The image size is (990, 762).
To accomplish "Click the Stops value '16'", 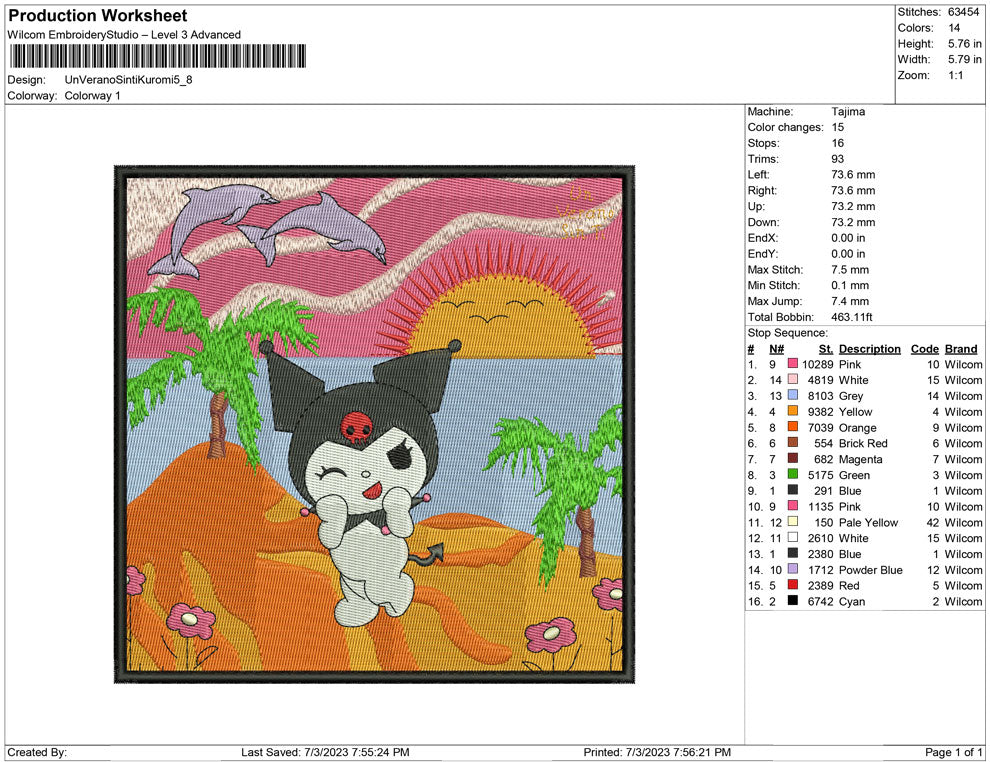I will click(x=837, y=143).
